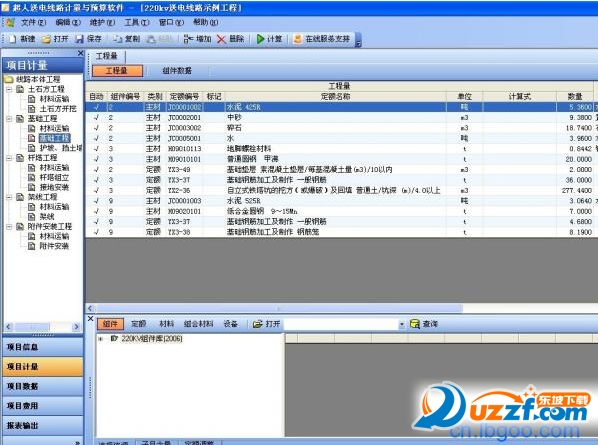Screen dimensions: 598x445
Task: Toggle the 自动 checkmark on the 中砂 row
Action: click(x=96, y=117)
